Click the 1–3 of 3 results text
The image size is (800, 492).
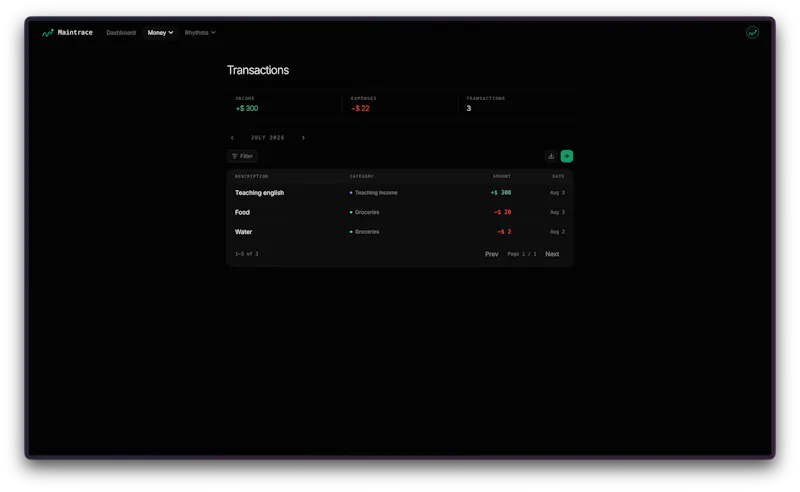246,254
